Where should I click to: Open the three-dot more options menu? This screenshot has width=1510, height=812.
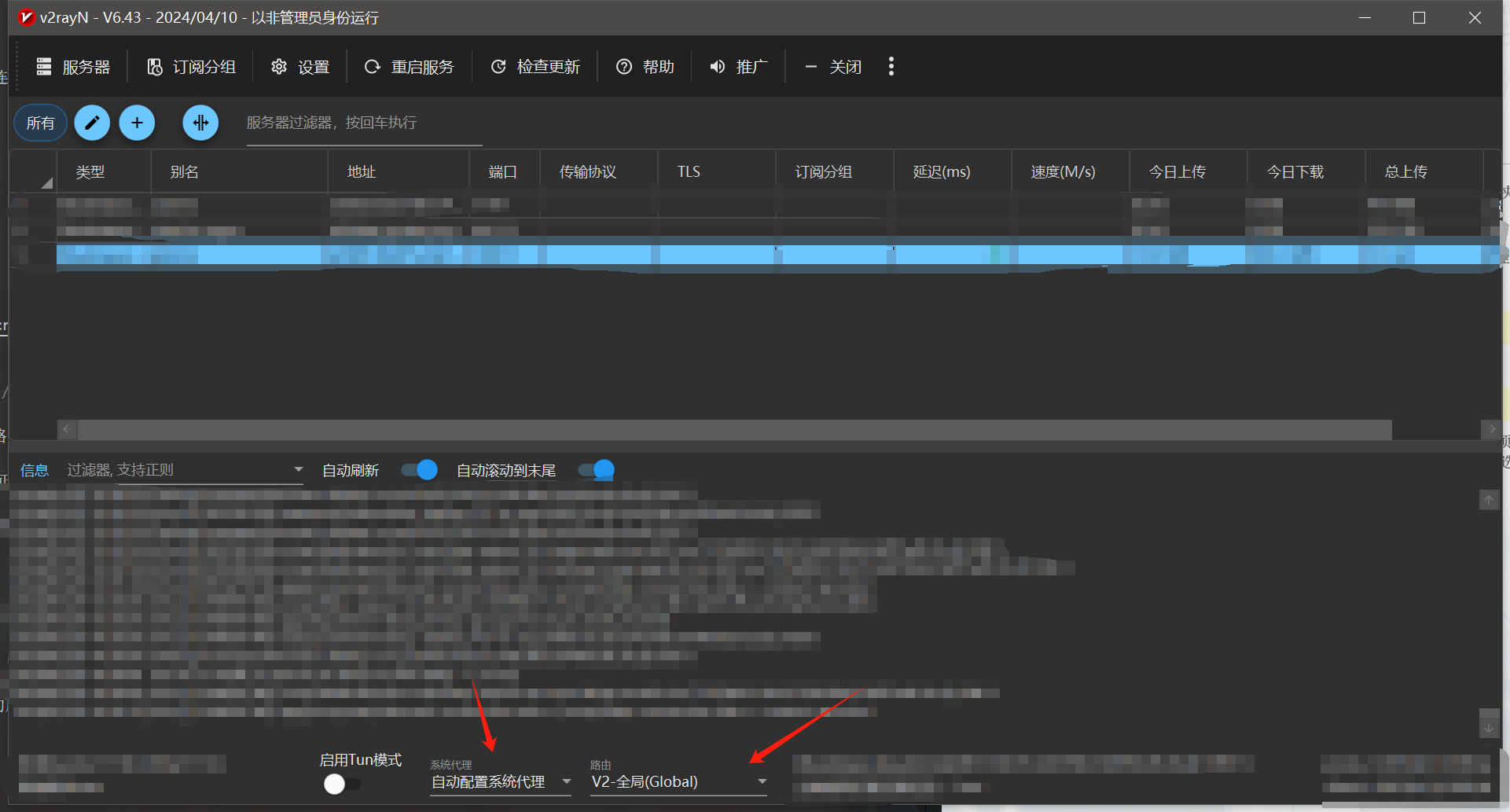[891, 67]
